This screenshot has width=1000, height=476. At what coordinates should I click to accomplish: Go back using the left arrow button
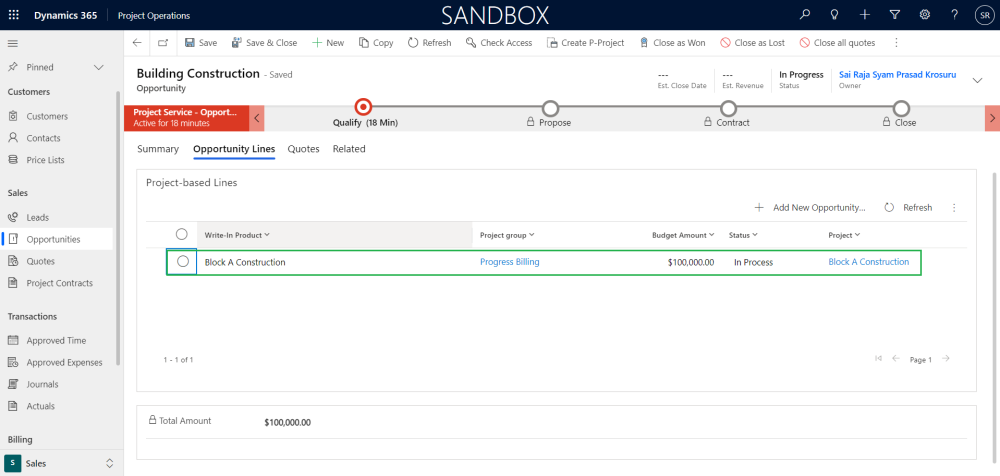(137, 43)
